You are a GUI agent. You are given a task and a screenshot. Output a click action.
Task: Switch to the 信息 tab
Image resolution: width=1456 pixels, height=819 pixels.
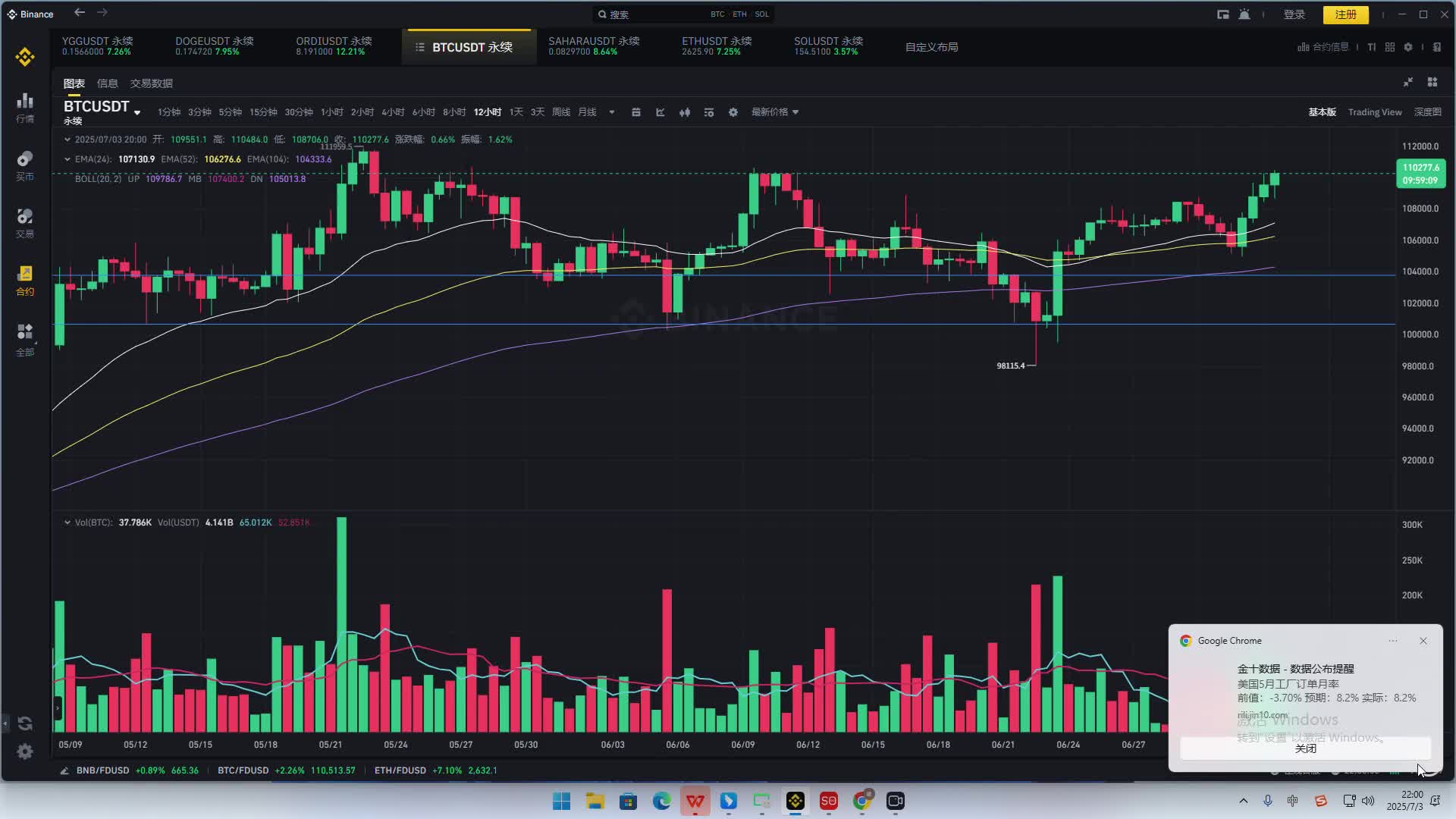pos(106,83)
